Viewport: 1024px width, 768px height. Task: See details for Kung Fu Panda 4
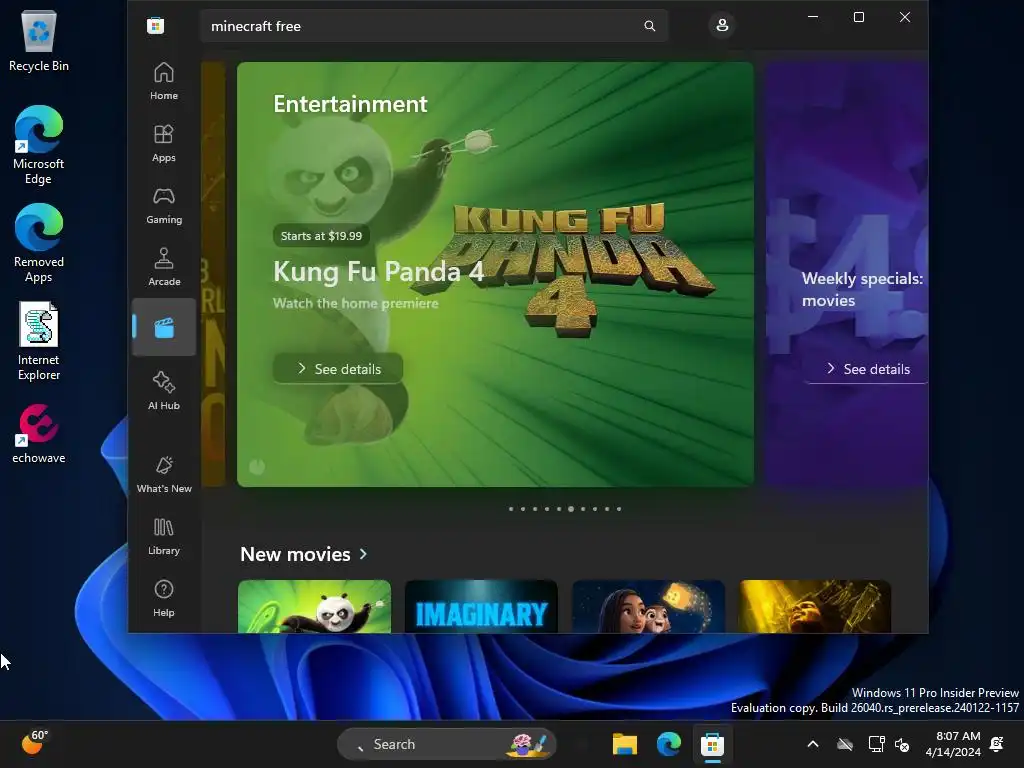(338, 369)
